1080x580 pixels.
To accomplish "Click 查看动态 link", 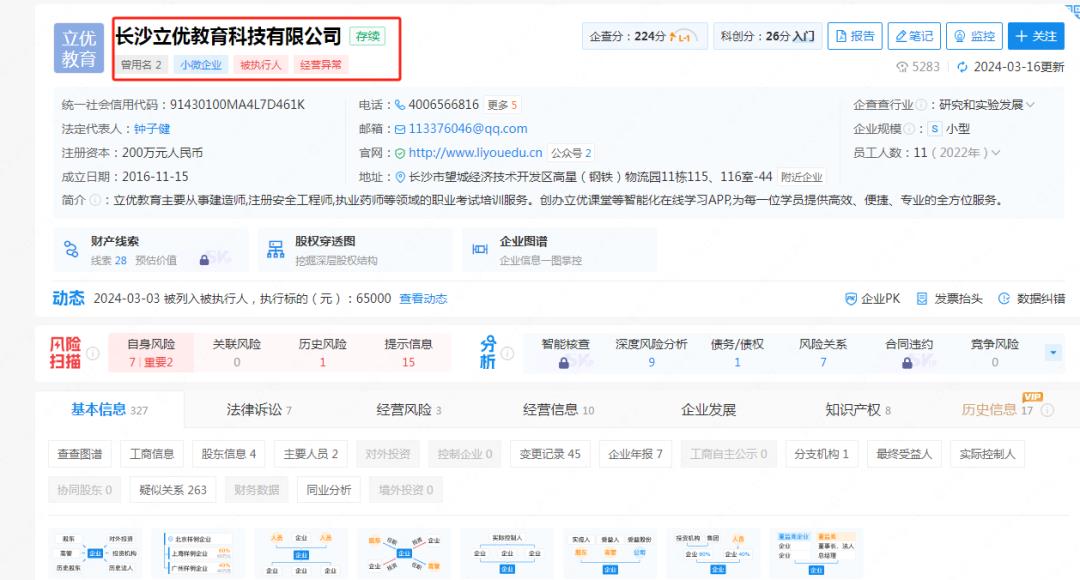I will [x=423, y=299].
